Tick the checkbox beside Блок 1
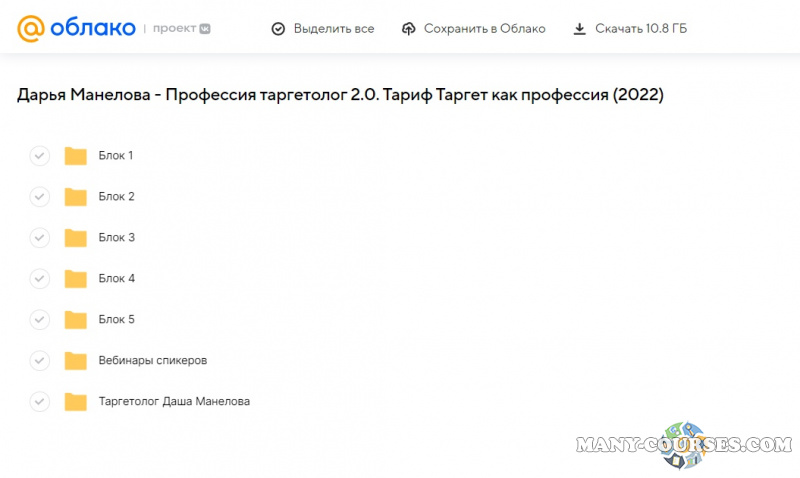Image resolution: width=800 pixels, height=478 pixels. (x=39, y=156)
